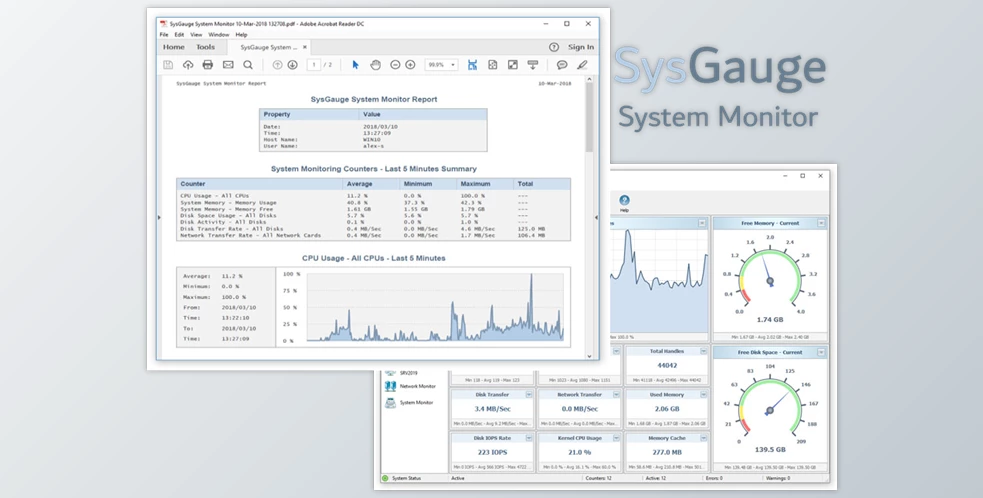Go to next page with down arrow

click(x=292, y=65)
